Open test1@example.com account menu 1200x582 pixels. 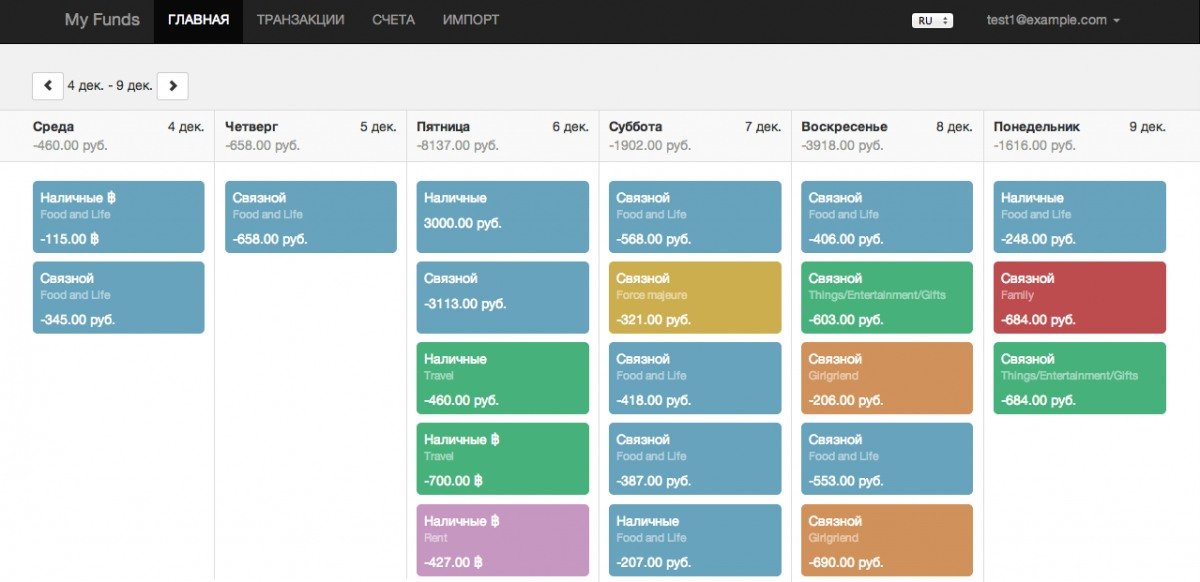(x=1053, y=20)
